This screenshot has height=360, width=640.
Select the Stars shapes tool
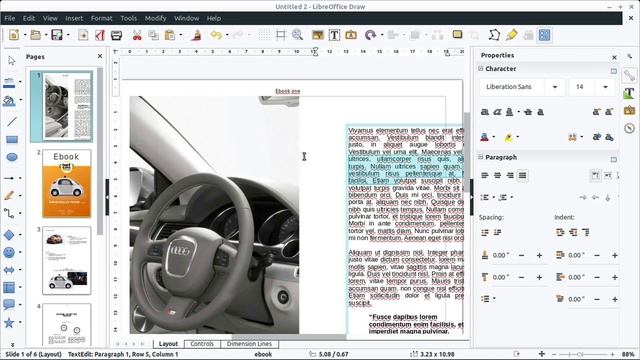[x=9, y=322]
